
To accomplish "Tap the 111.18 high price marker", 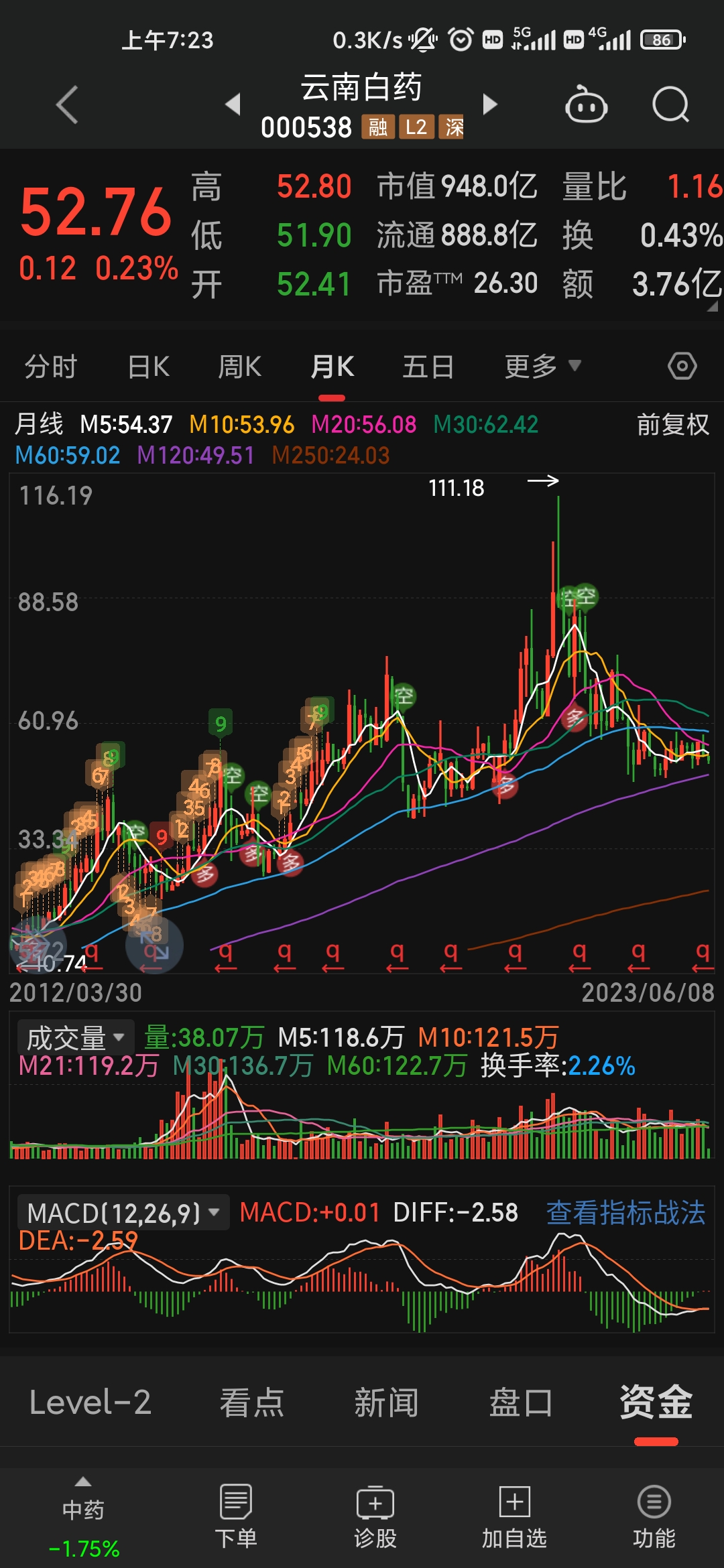I will tap(456, 488).
